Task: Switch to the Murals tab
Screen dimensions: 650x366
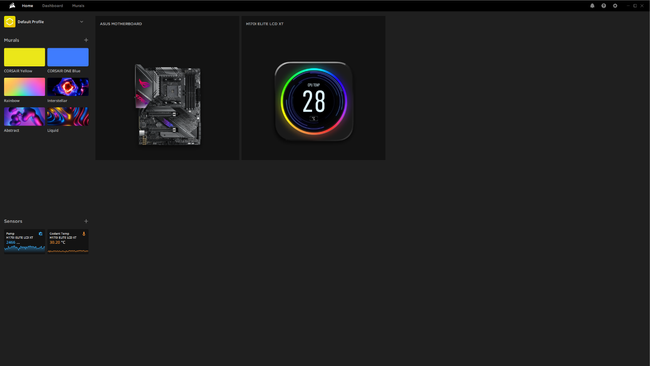Action: pos(78,6)
